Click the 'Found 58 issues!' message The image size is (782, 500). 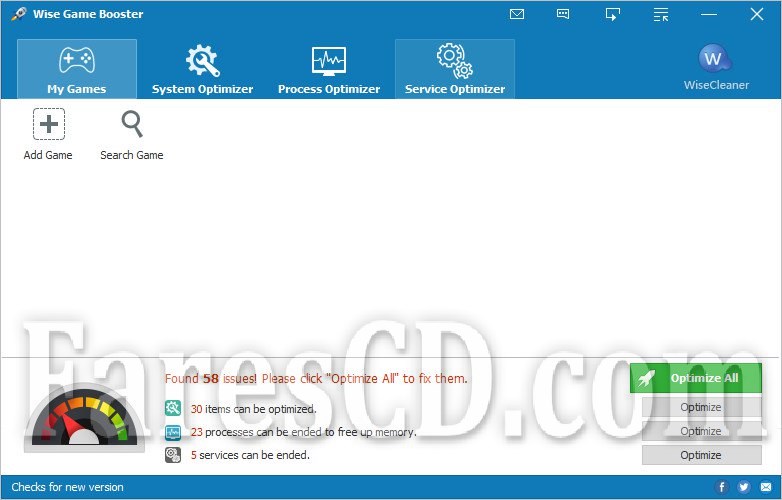point(316,378)
